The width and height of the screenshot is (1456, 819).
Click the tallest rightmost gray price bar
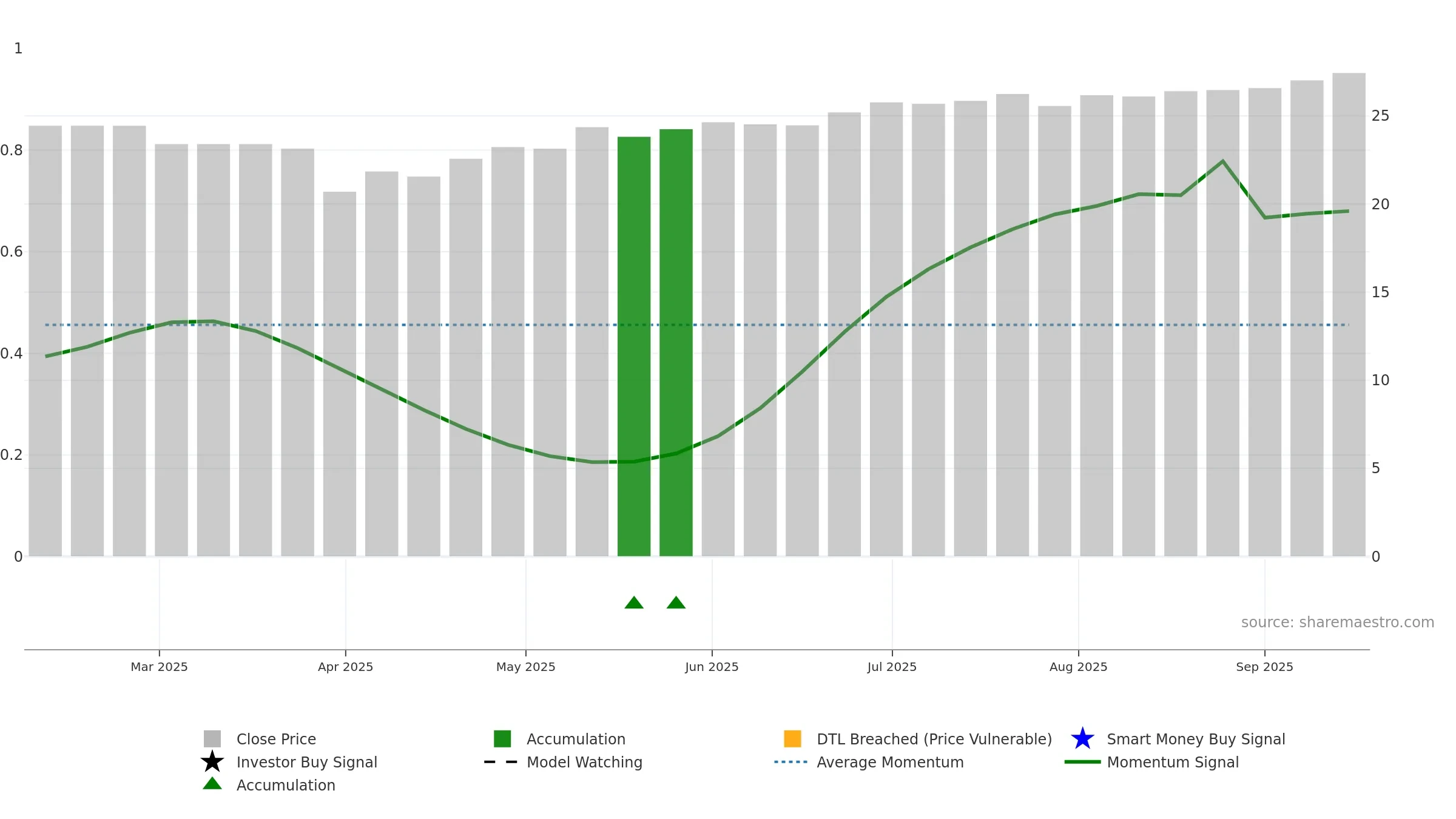coord(1349,314)
